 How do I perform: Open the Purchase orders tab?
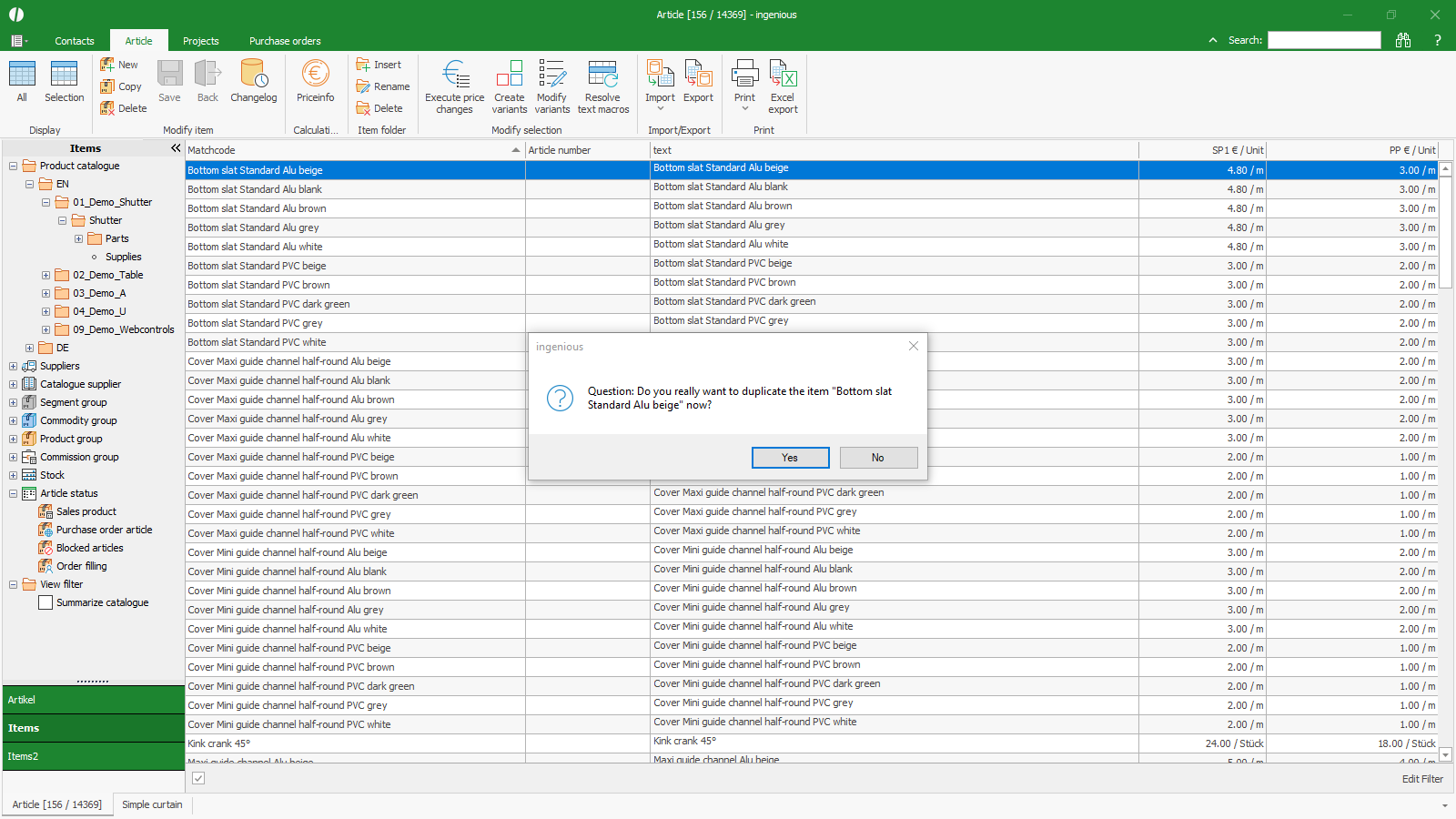click(x=285, y=41)
